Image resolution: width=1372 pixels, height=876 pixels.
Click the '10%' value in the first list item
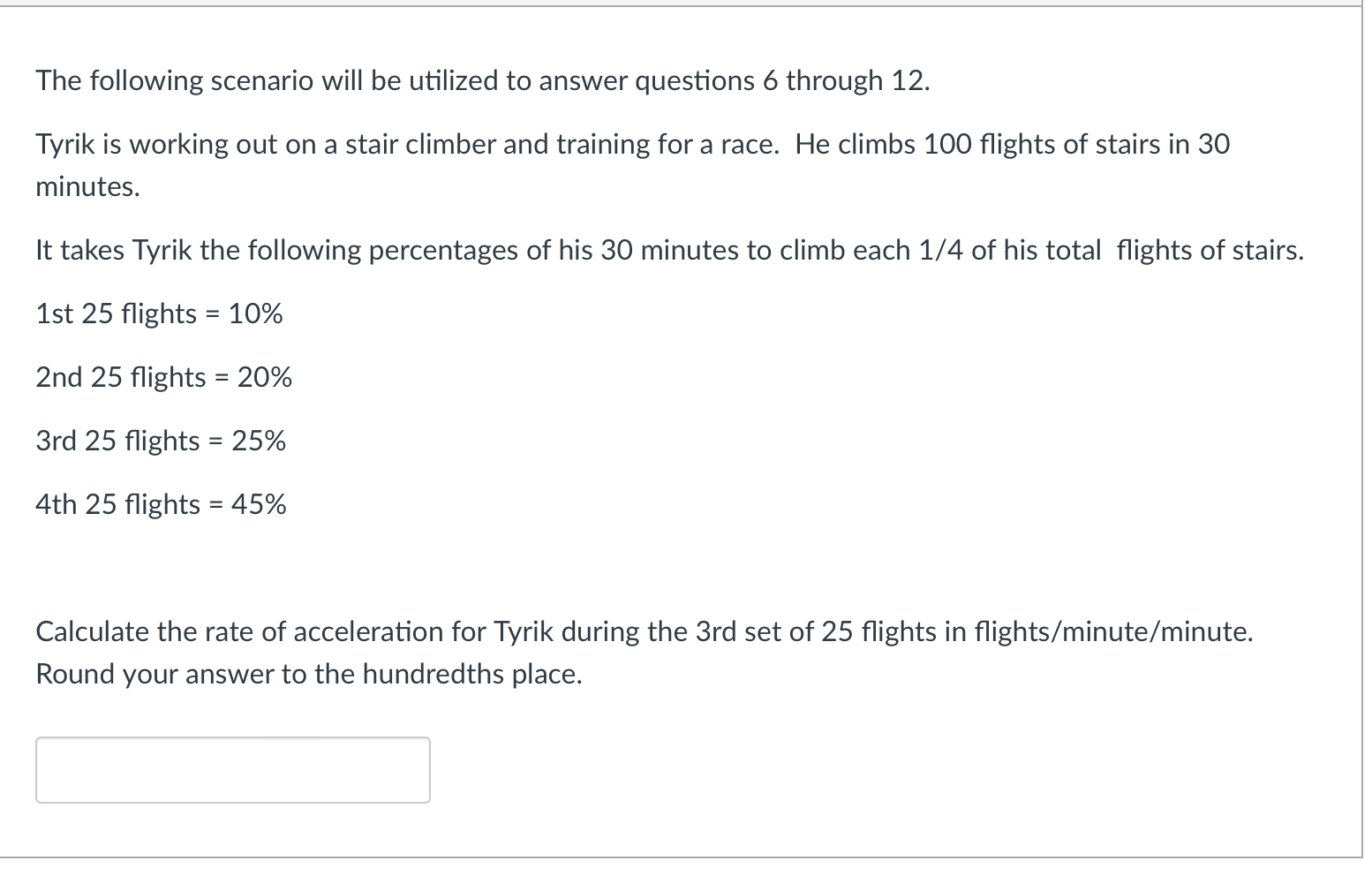pos(258,313)
